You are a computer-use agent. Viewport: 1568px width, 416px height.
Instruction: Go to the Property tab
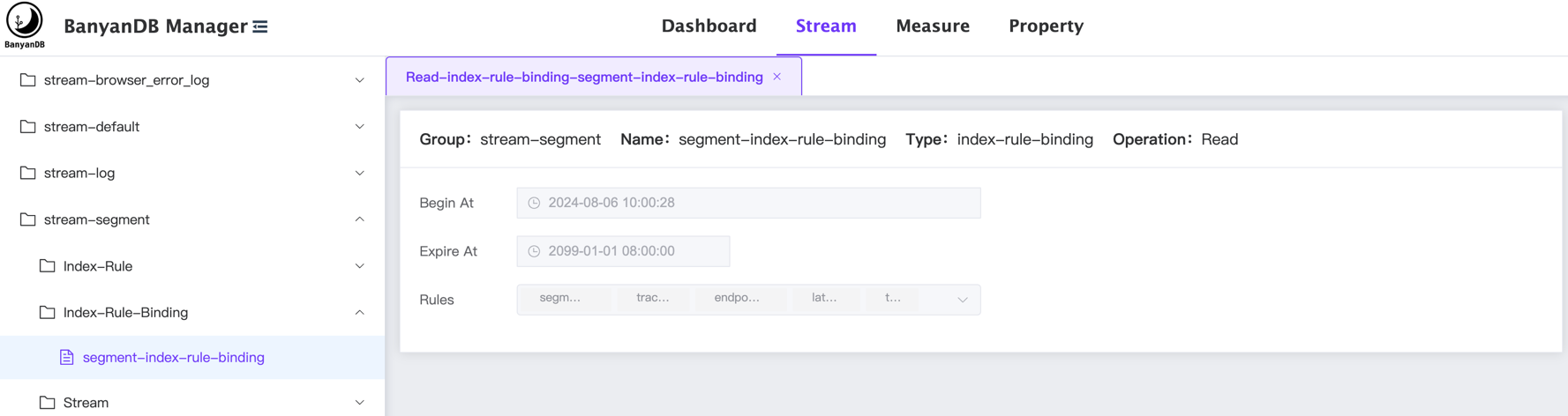tap(1046, 26)
